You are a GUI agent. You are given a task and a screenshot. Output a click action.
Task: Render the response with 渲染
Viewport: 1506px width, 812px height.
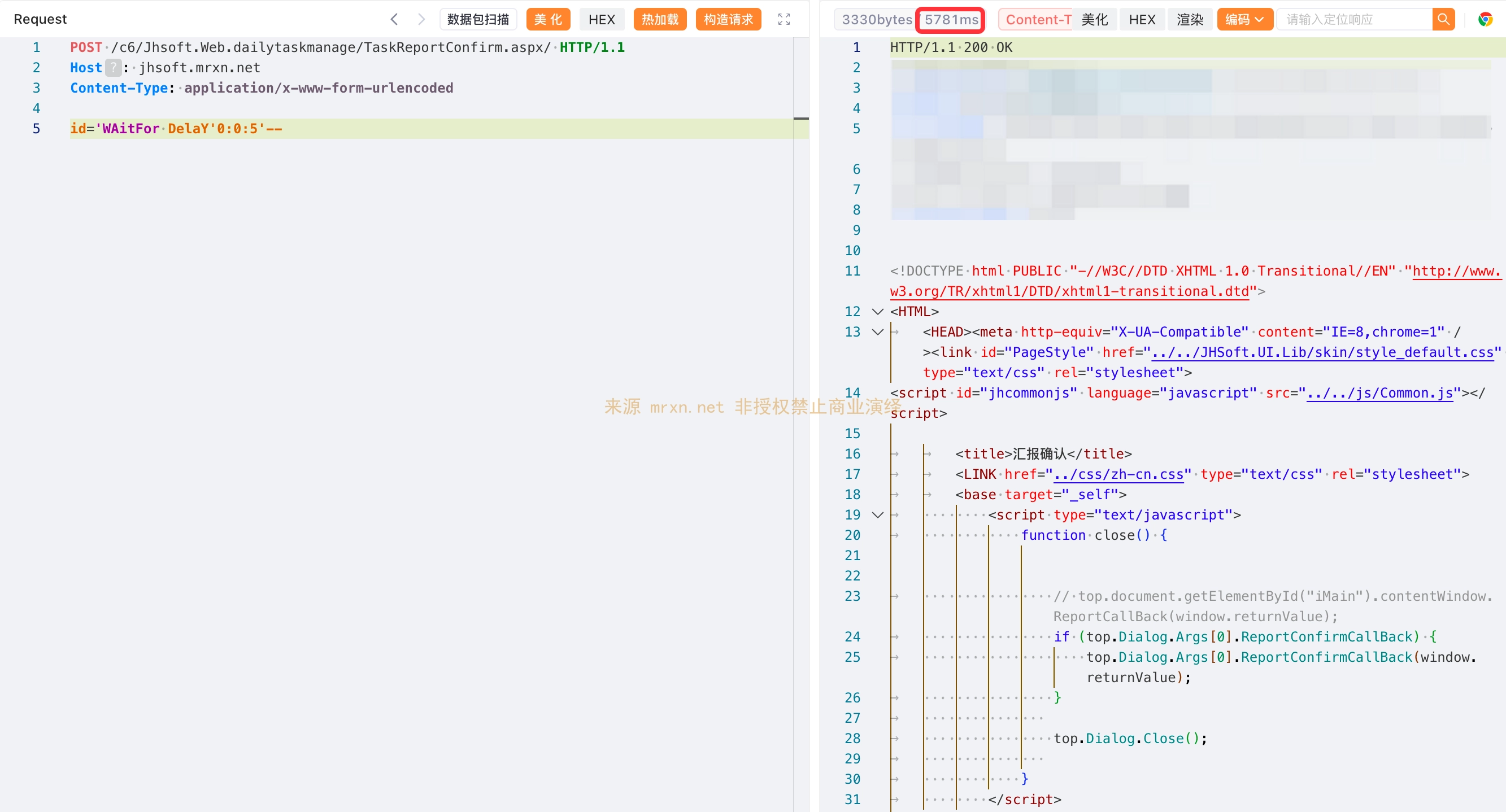(1190, 19)
